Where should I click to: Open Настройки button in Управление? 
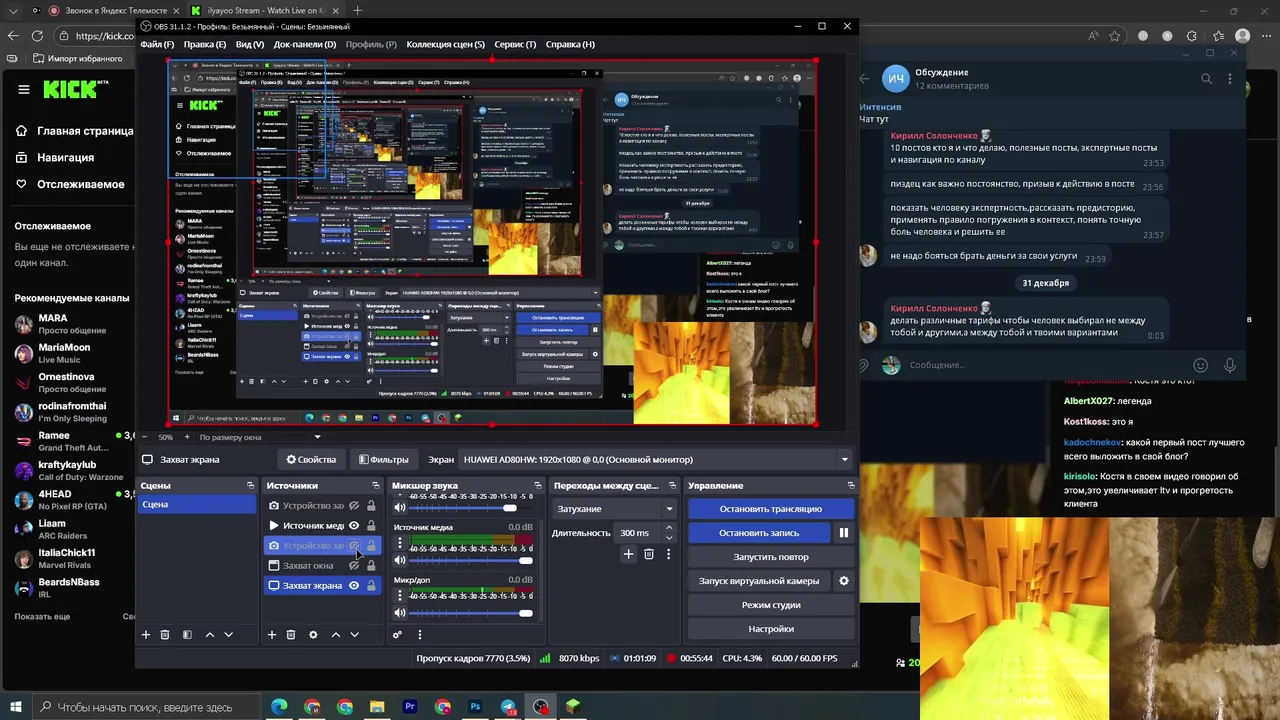(770, 629)
